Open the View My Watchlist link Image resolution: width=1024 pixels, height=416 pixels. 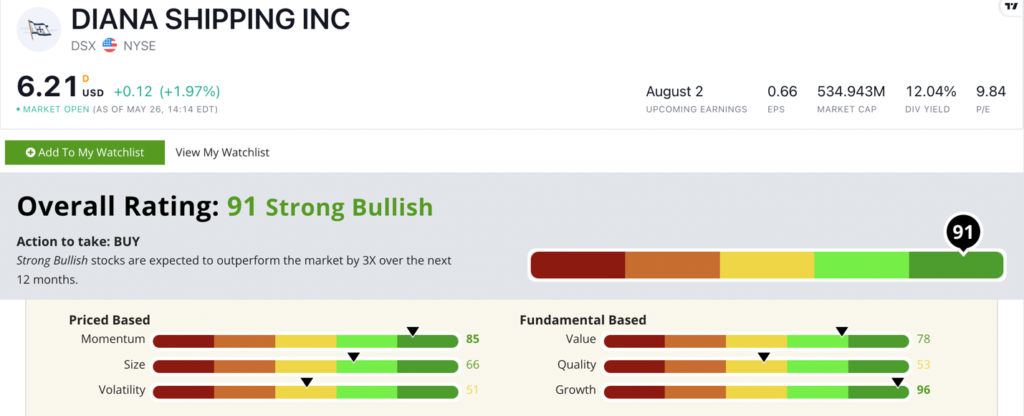coord(222,153)
